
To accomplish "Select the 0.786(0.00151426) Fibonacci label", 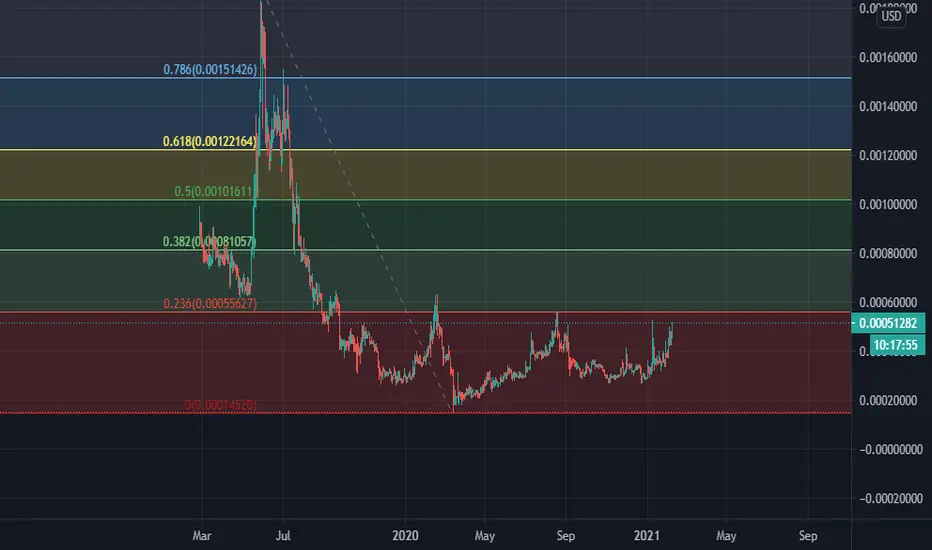I will pos(210,70).
